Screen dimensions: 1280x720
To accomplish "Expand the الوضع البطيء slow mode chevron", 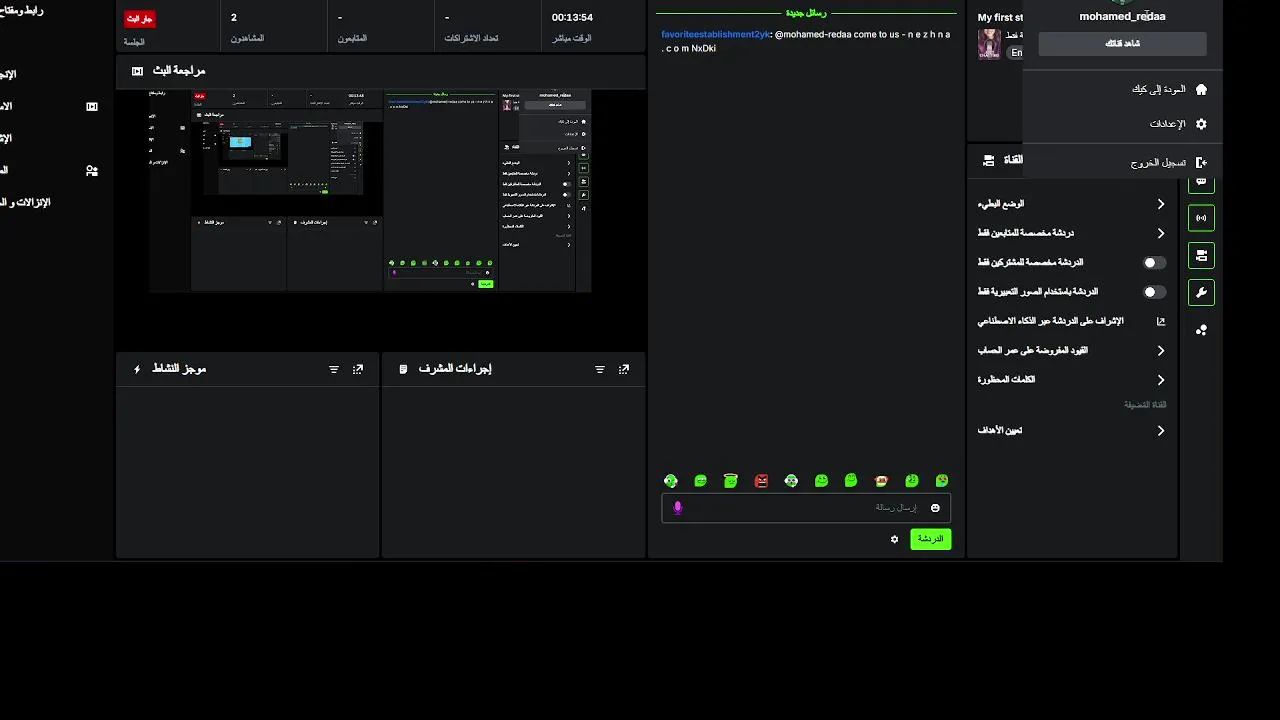I will 1161,204.
